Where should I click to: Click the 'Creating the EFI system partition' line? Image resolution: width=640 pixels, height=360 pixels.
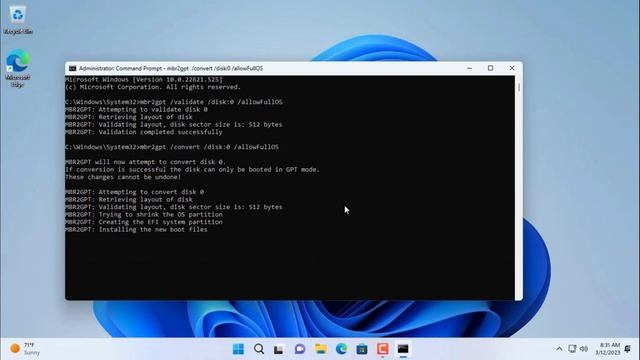pos(144,222)
